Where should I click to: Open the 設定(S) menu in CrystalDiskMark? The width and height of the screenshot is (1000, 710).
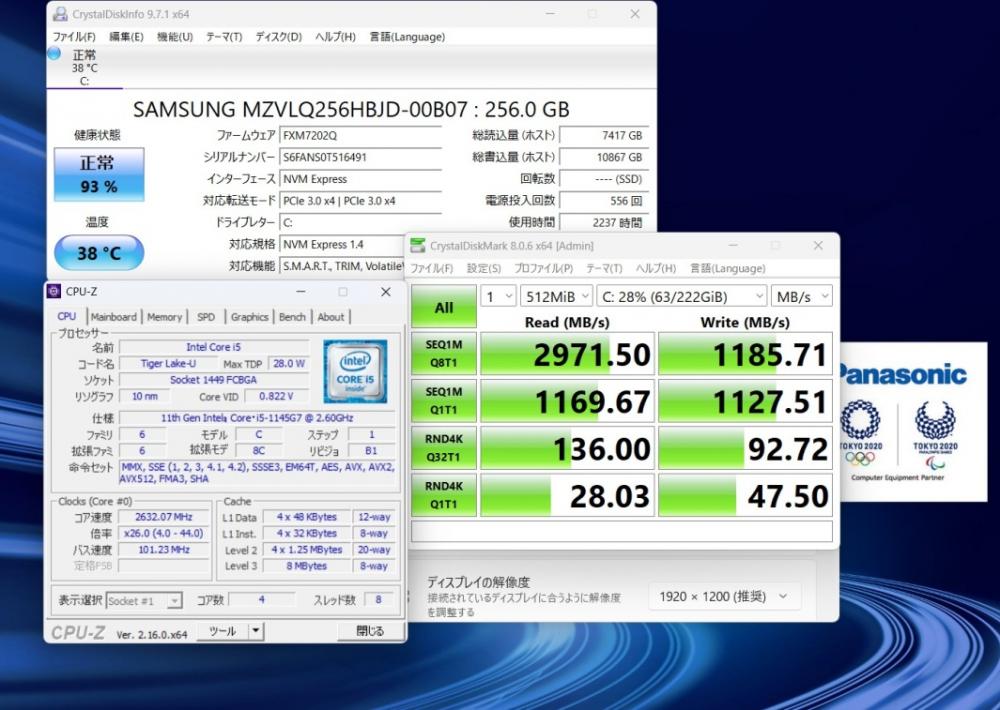(484, 268)
